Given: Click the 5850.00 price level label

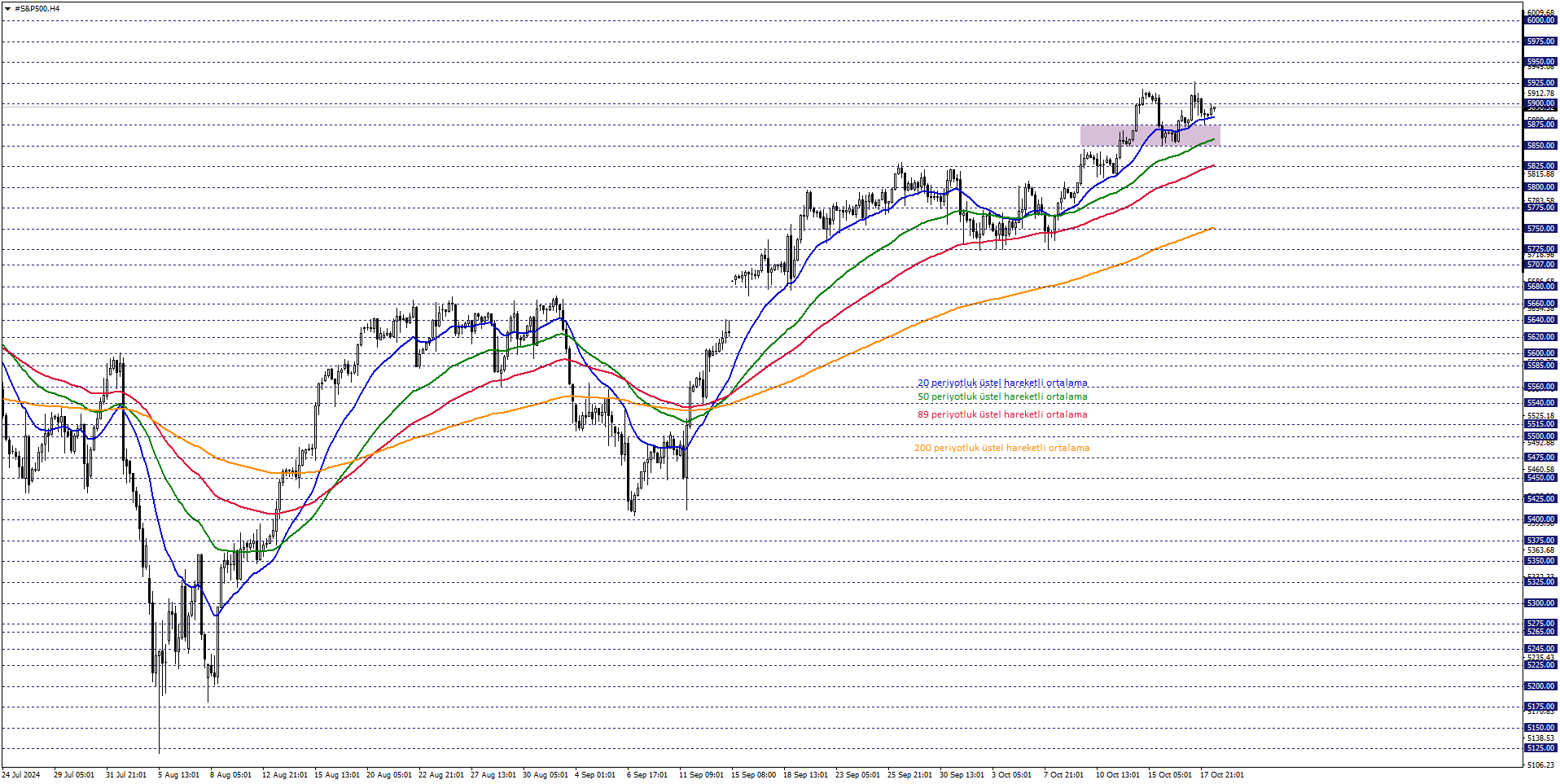Looking at the screenshot, I should pyautogui.click(x=1540, y=146).
